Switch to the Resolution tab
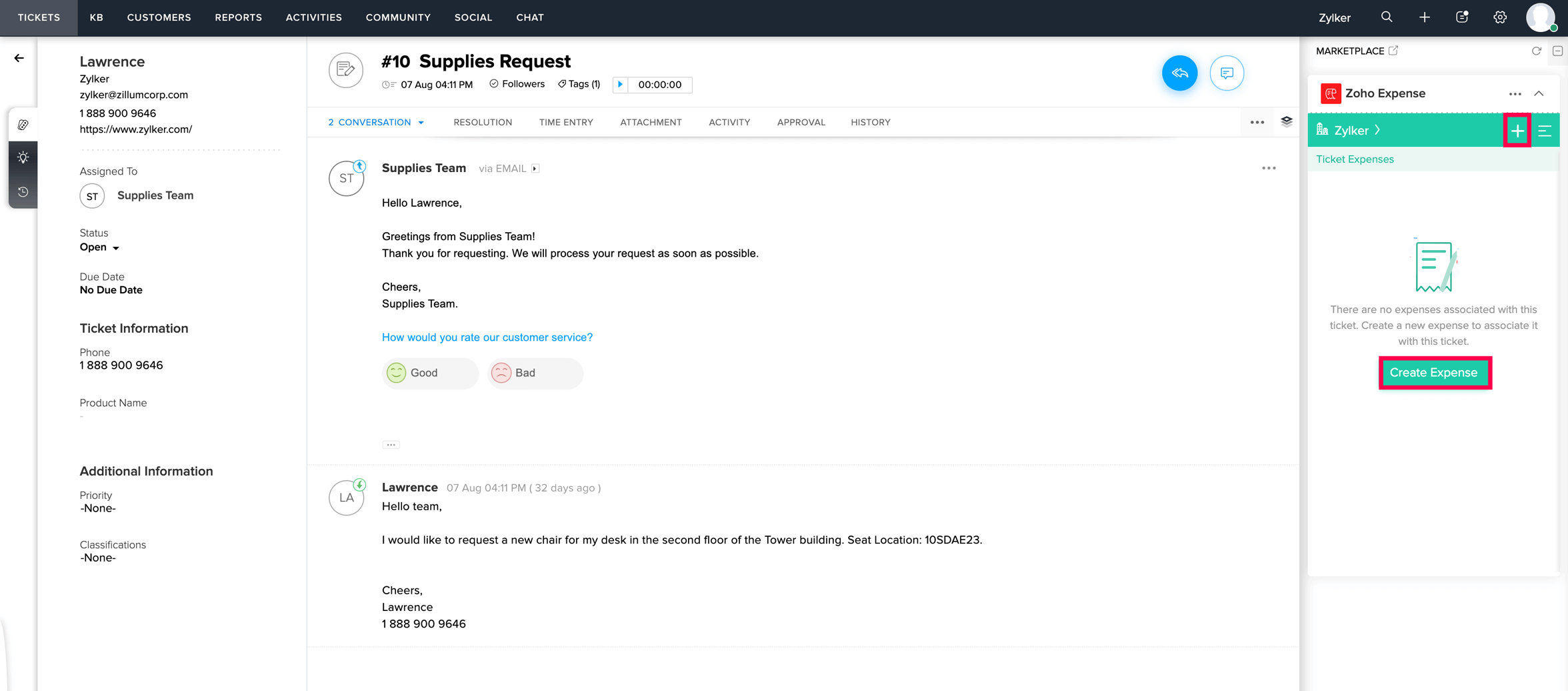 [483, 123]
